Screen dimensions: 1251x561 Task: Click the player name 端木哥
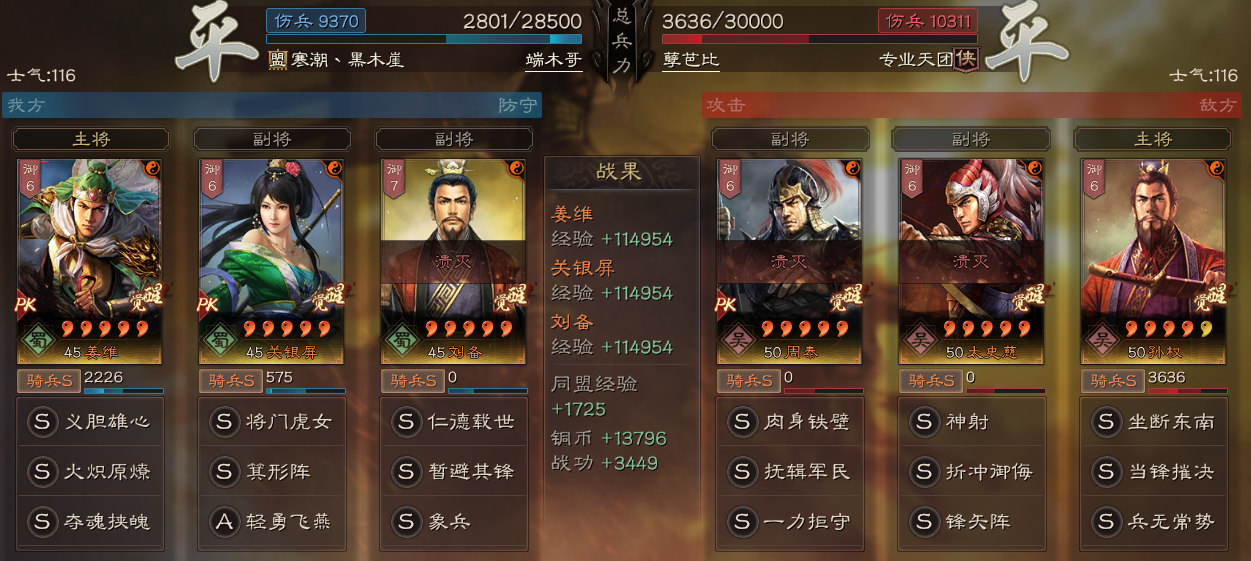click(553, 60)
